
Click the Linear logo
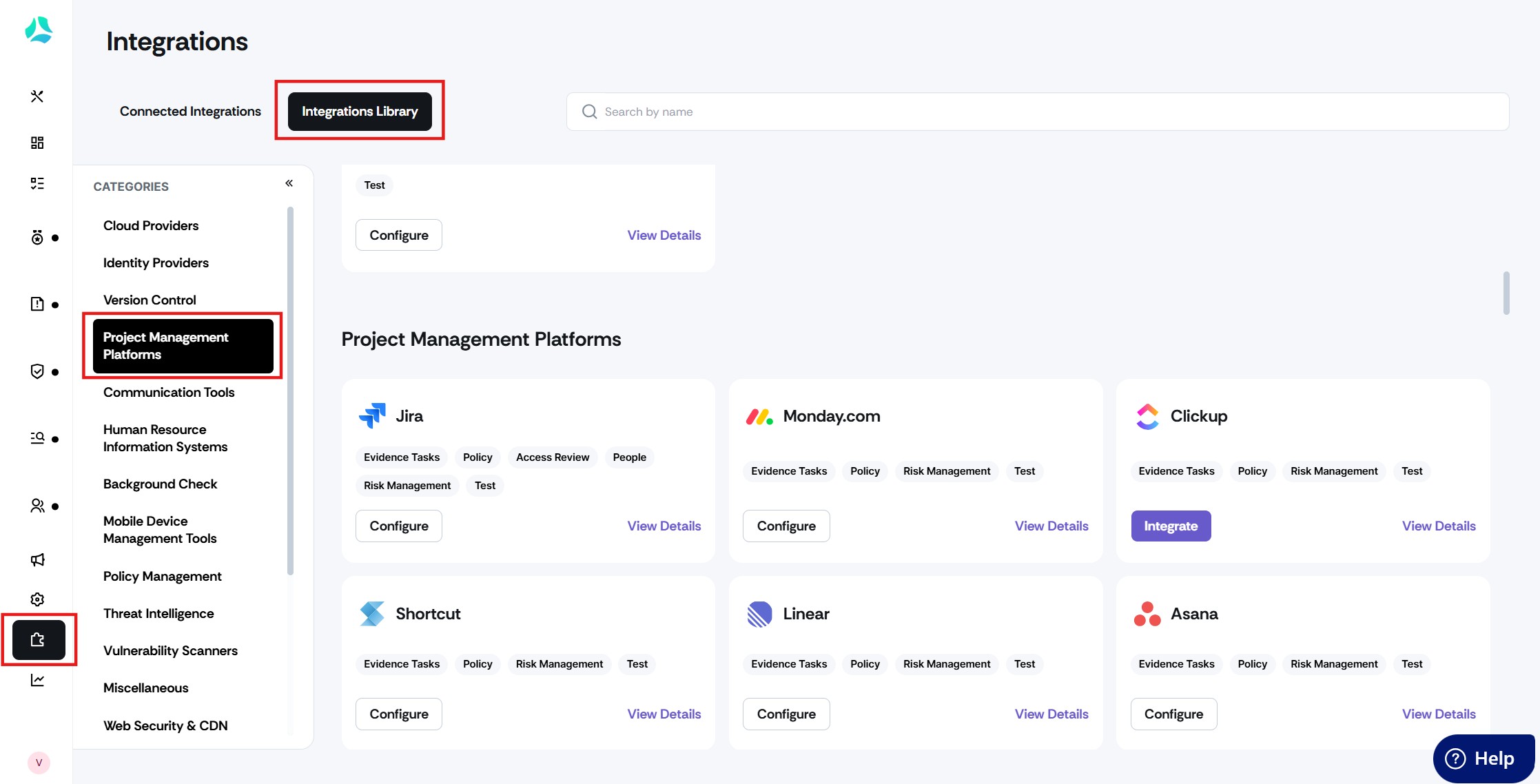(759, 614)
